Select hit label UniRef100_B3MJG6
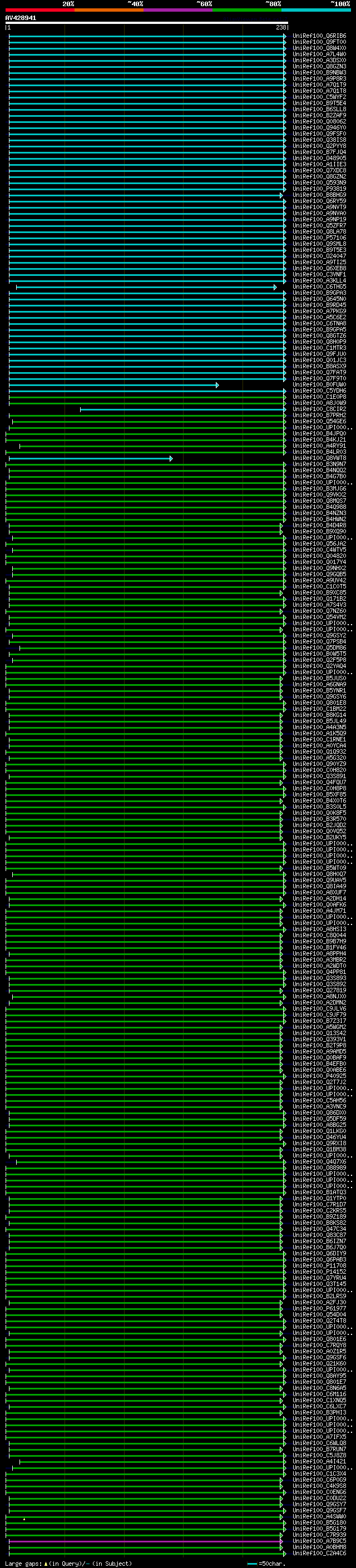Image resolution: width=356 pixels, height=1568 pixels. coord(319,489)
